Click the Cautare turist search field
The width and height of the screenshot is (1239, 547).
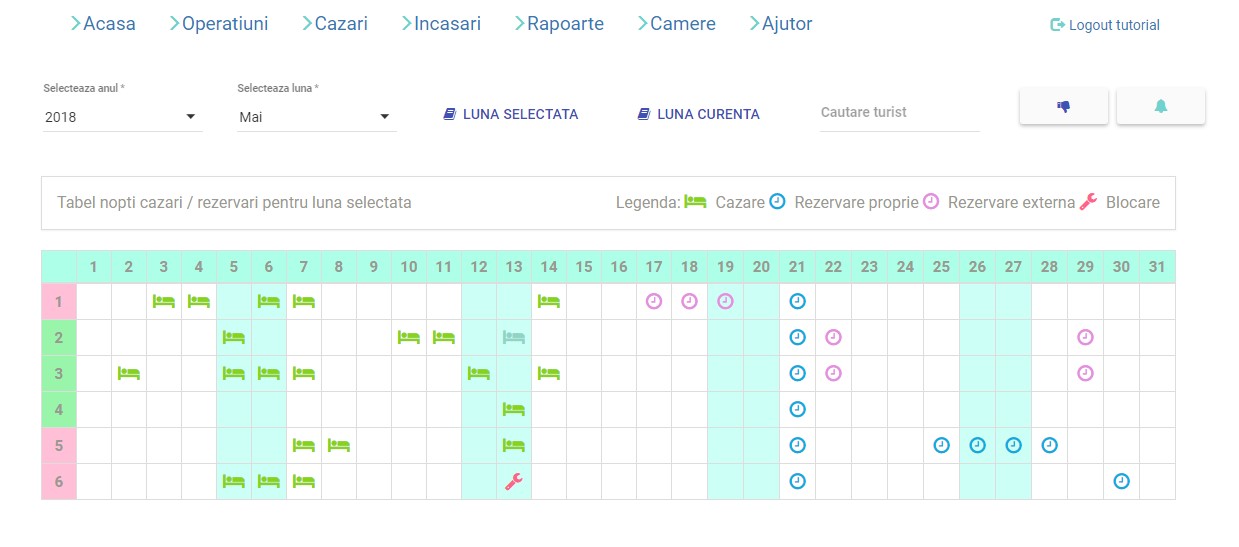(899, 113)
